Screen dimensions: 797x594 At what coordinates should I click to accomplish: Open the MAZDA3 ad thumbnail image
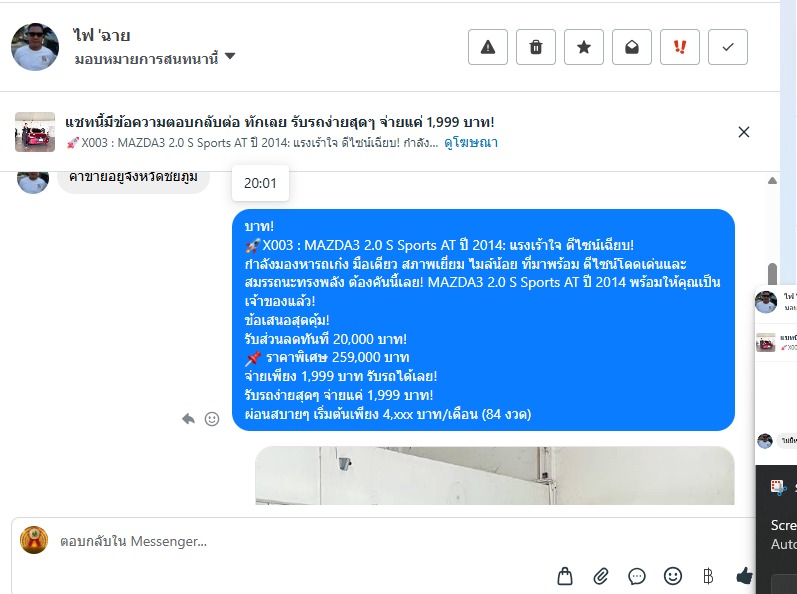click(35, 132)
